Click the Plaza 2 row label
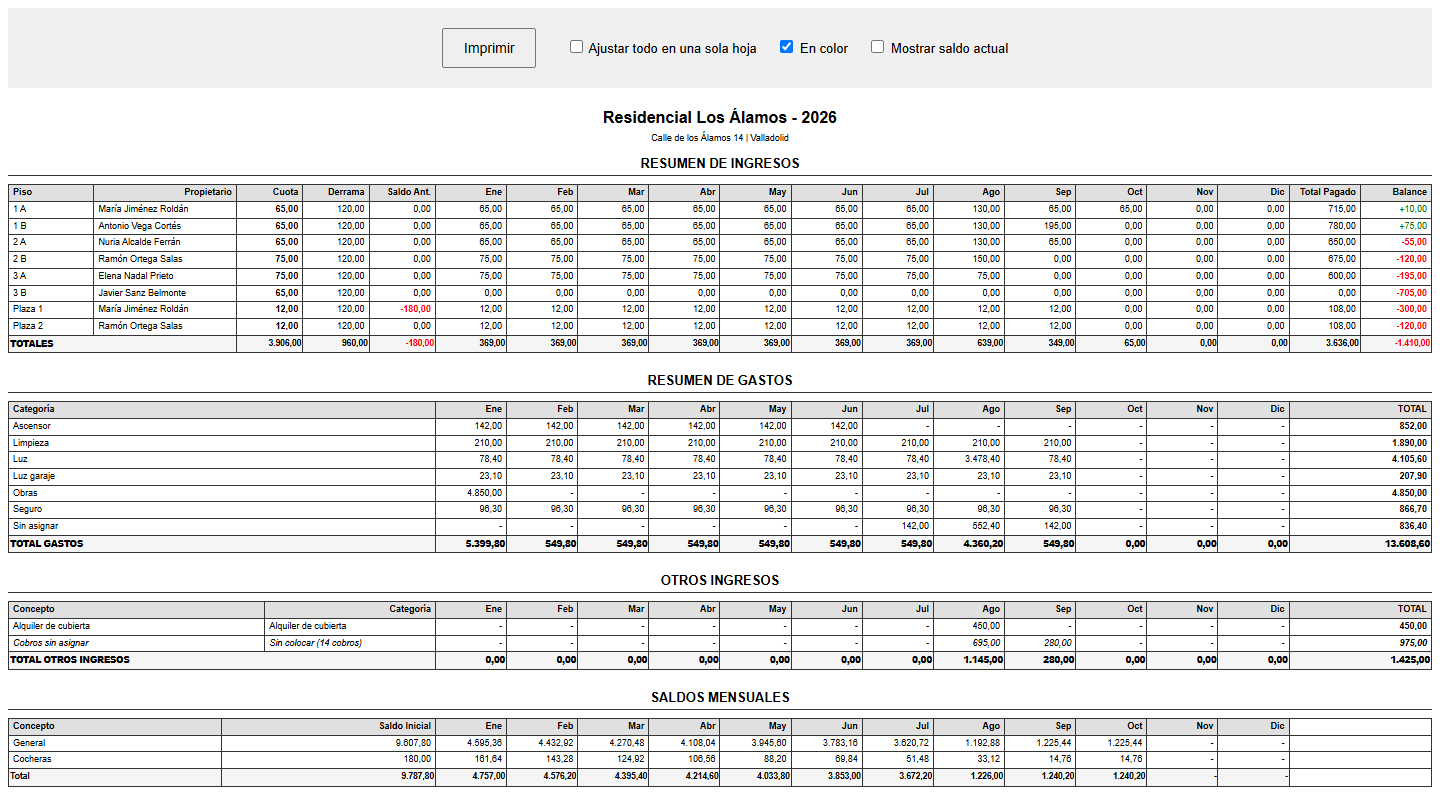 point(28,326)
